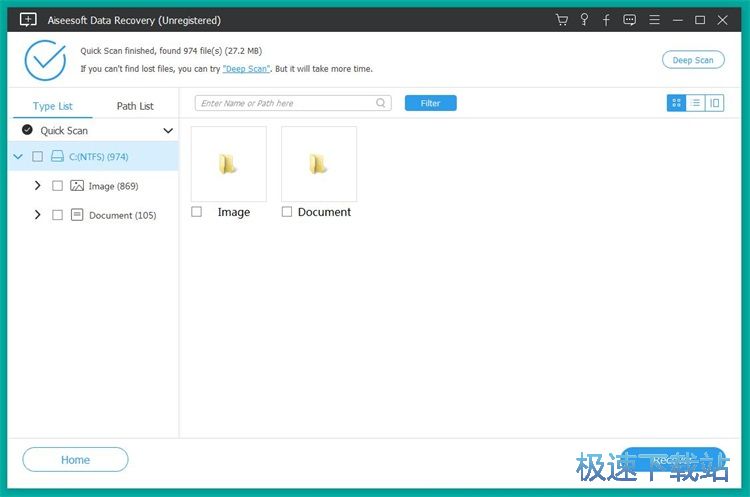Check the C:(NTFS) (974) checkbox
This screenshot has width=750, height=497.
pos(37,156)
